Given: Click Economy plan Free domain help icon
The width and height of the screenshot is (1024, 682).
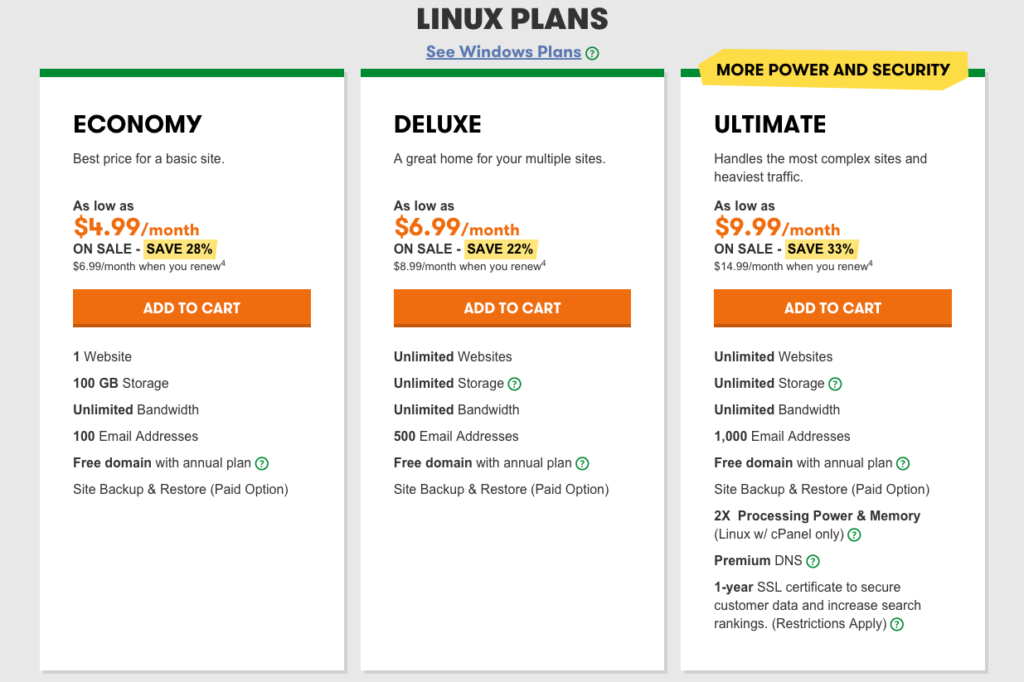Looking at the screenshot, I should click(262, 463).
